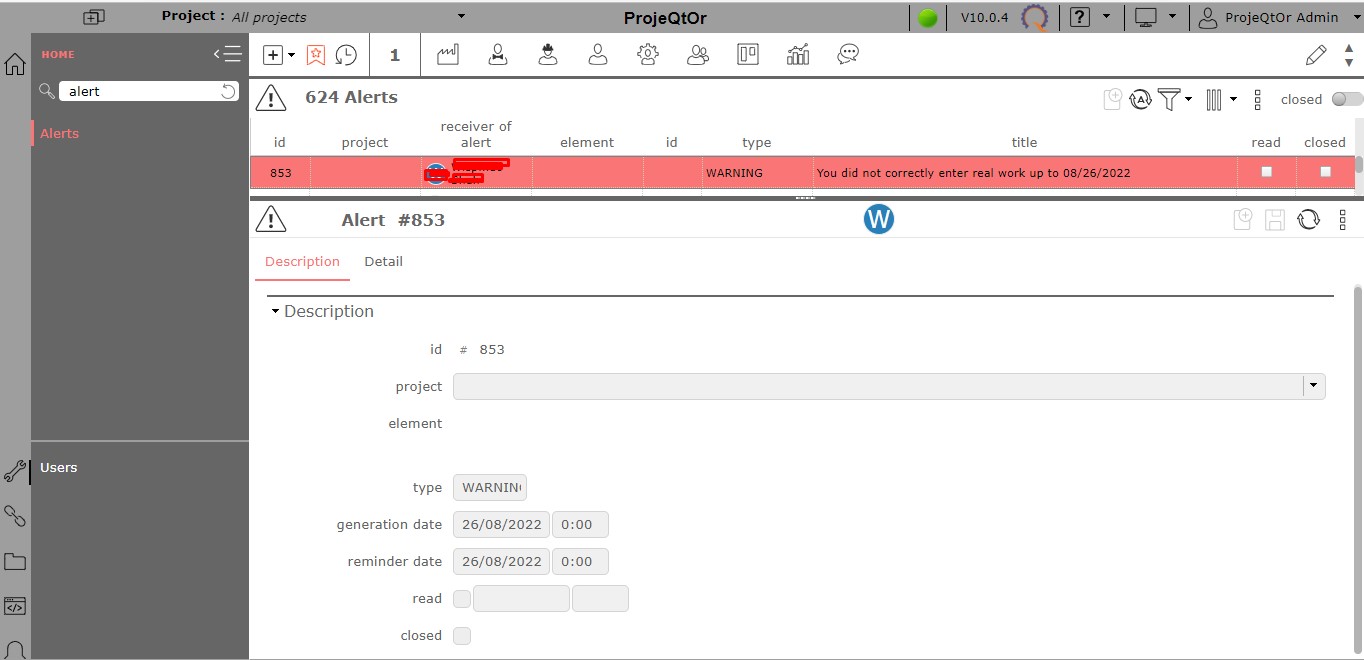The image size is (1364, 660).
Task: Open the recent history clock icon
Action: pos(346,55)
